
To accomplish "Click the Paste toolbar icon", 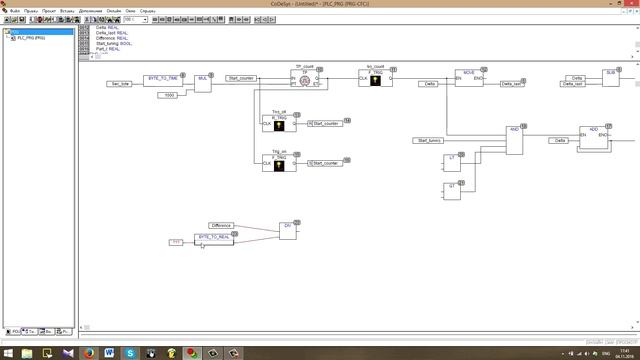I will tap(102, 20).
